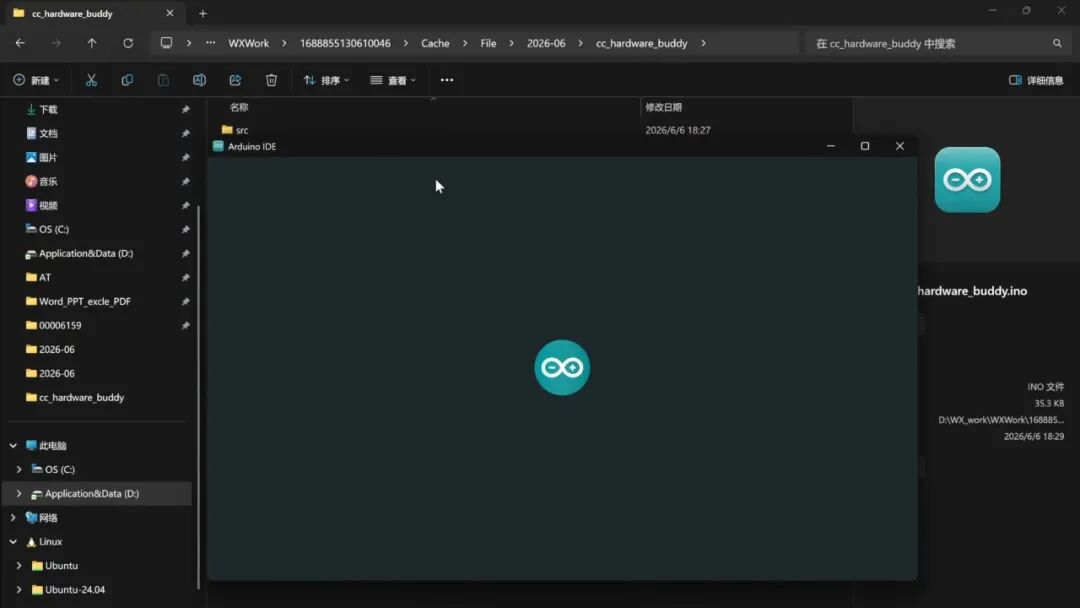
Task: Click pin icon beside 音乐
Action: click(185, 182)
